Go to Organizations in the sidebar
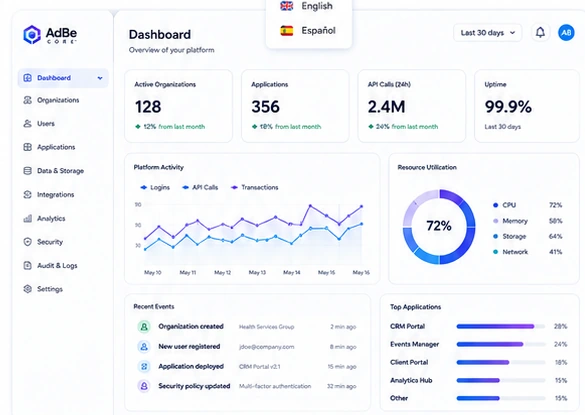The height and width of the screenshot is (415, 585). (63, 100)
